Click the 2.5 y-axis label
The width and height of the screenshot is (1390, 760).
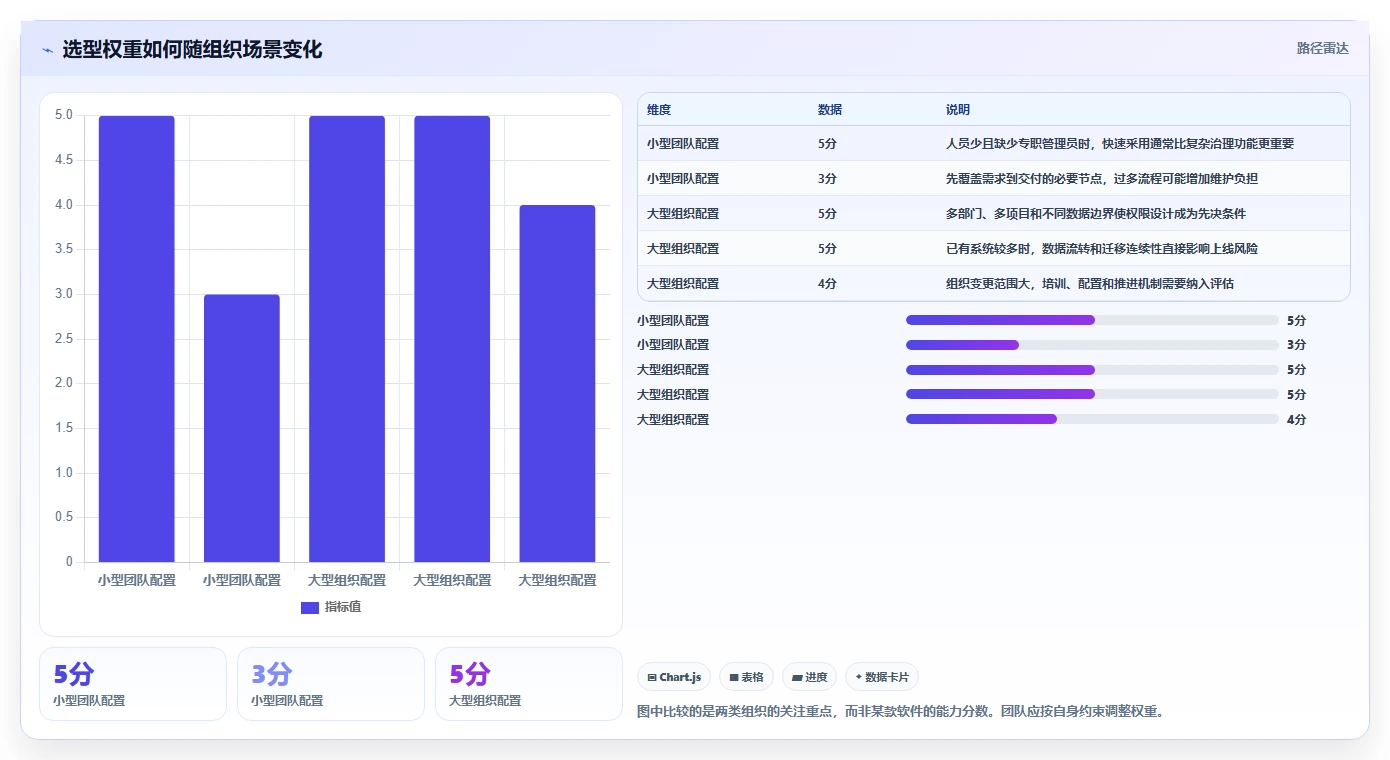(x=63, y=339)
